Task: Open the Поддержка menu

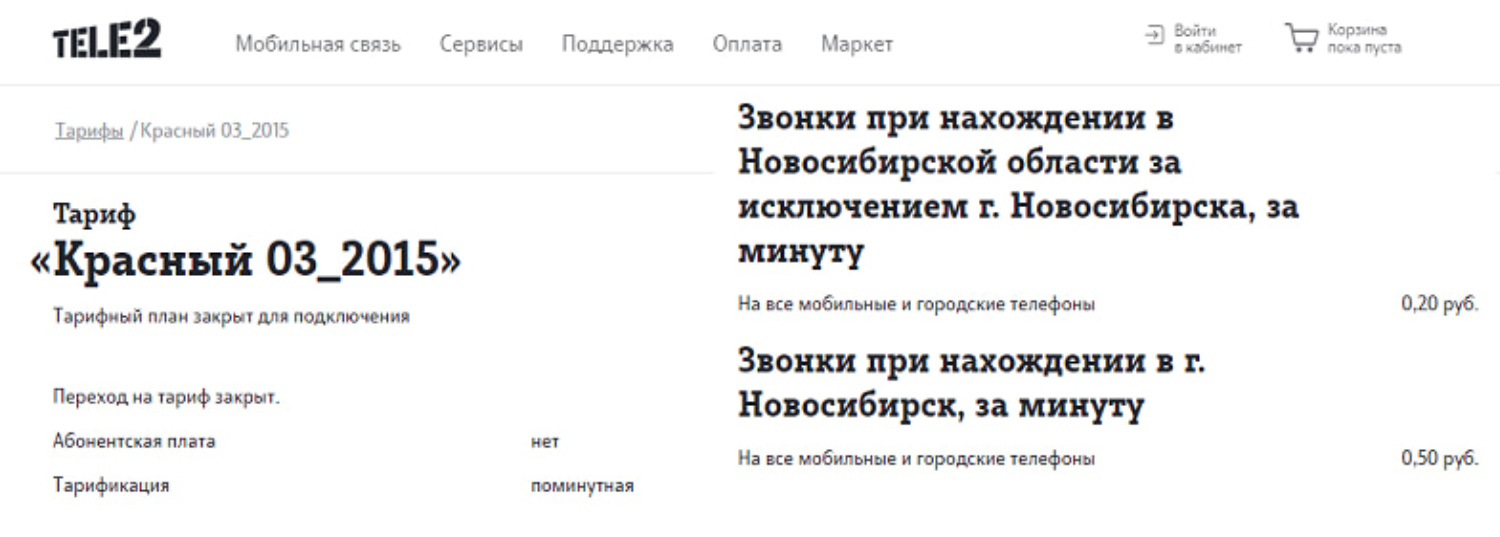Action: tap(617, 44)
